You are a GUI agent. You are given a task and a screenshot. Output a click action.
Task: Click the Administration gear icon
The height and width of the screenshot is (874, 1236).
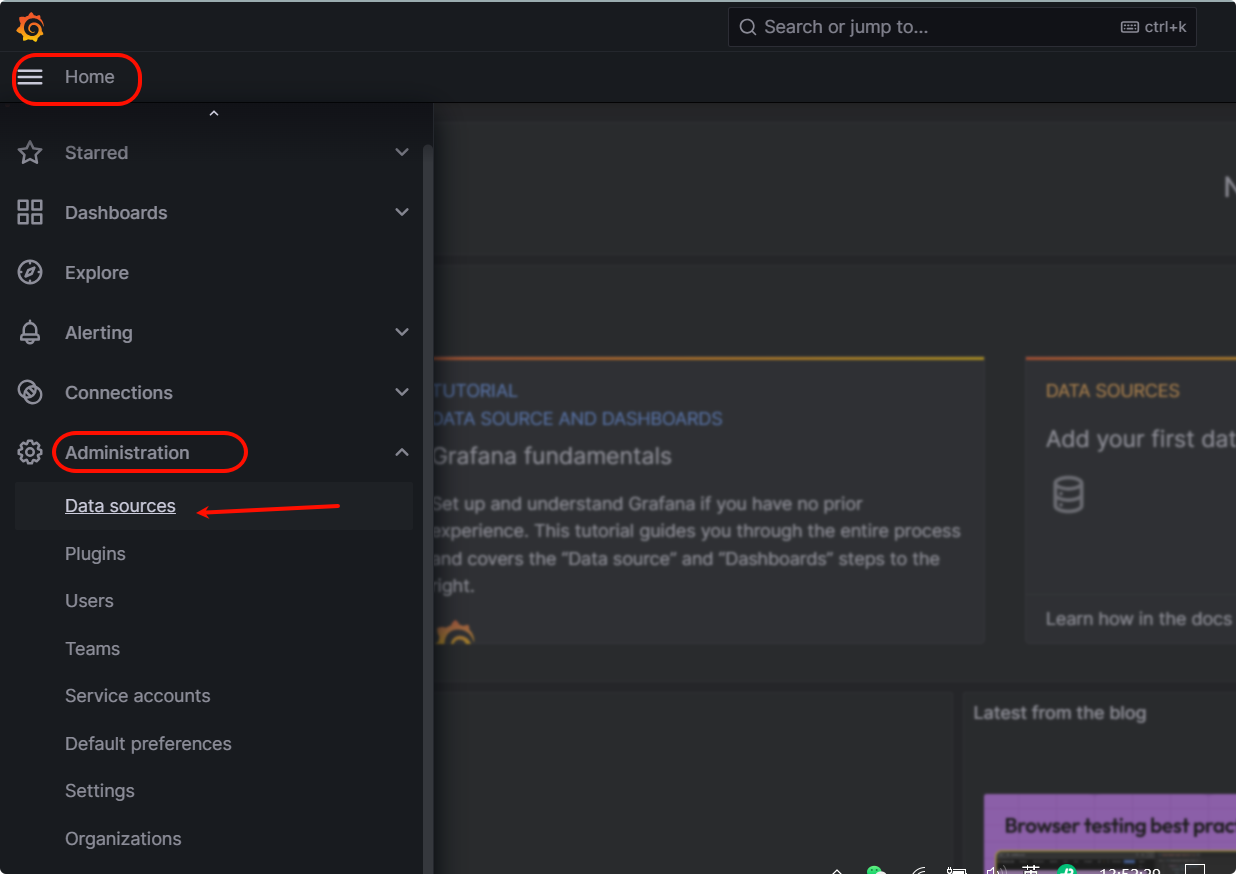pos(30,453)
